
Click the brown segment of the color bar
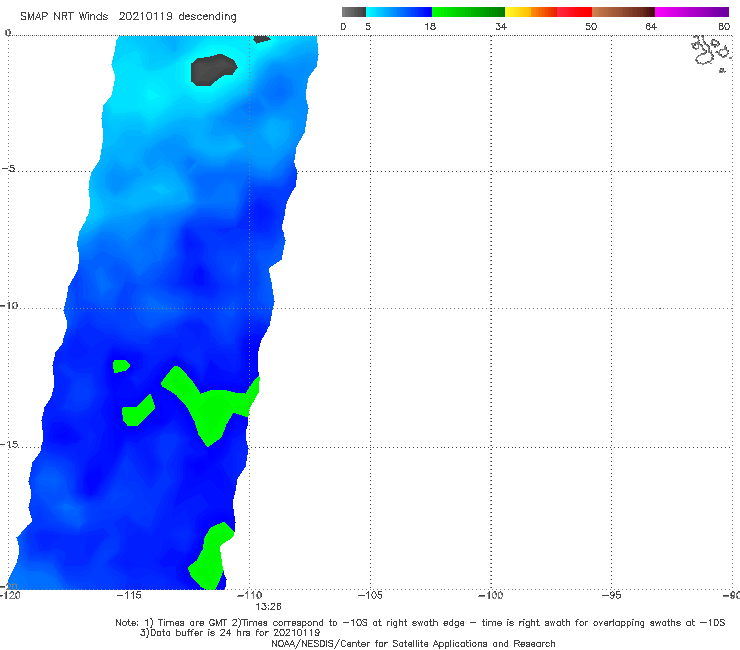click(623, 12)
